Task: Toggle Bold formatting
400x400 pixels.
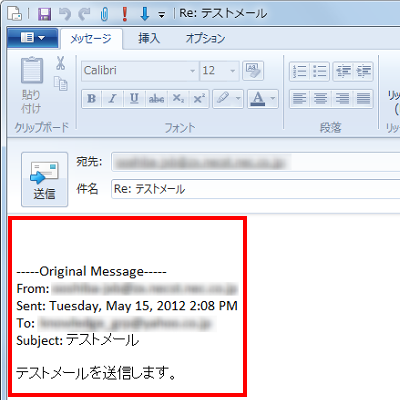Action: 92,99
